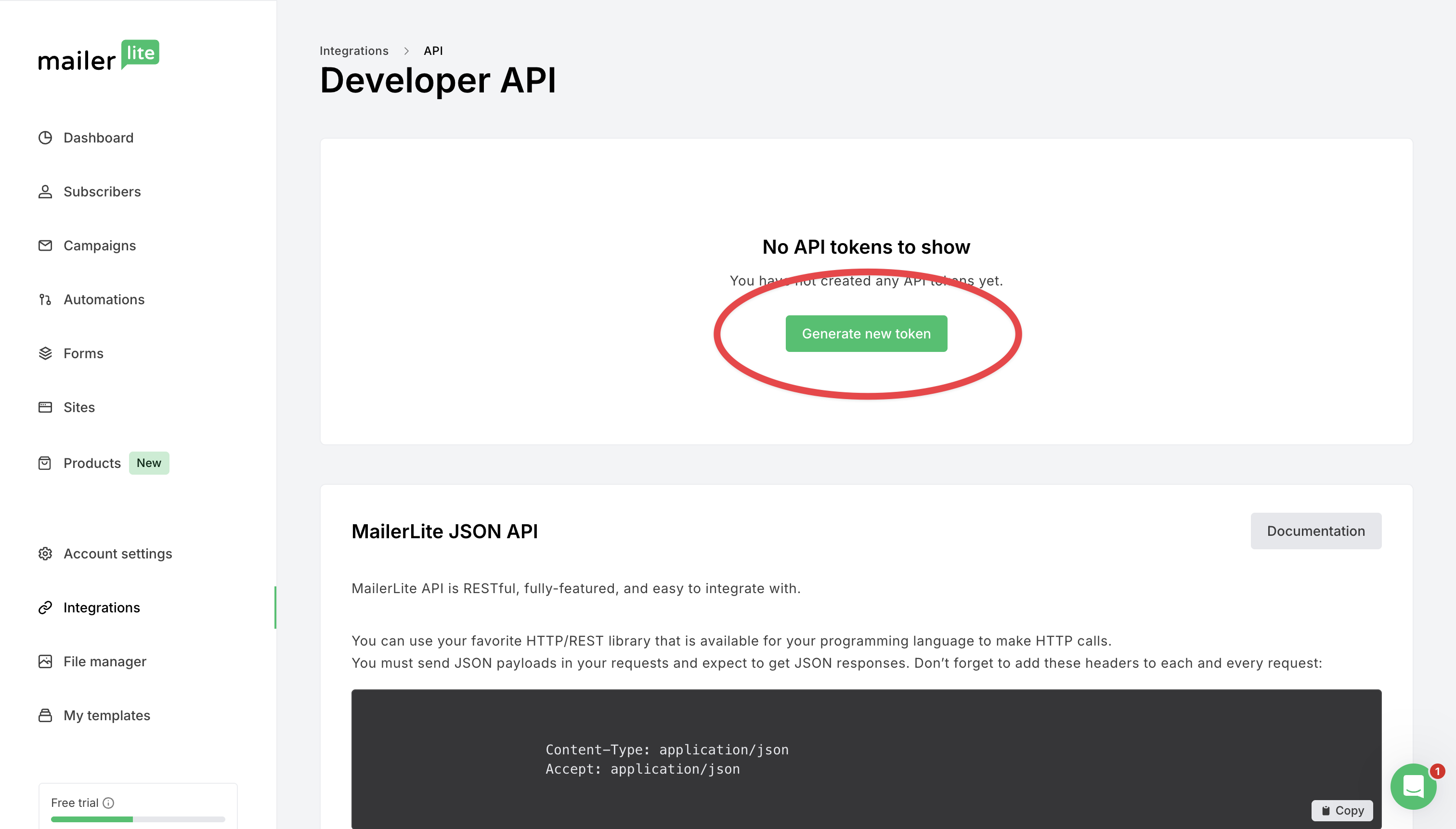Open the Integrations menu item
The width and height of the screenshot is (1456, 829).
[x=102, y=608]
